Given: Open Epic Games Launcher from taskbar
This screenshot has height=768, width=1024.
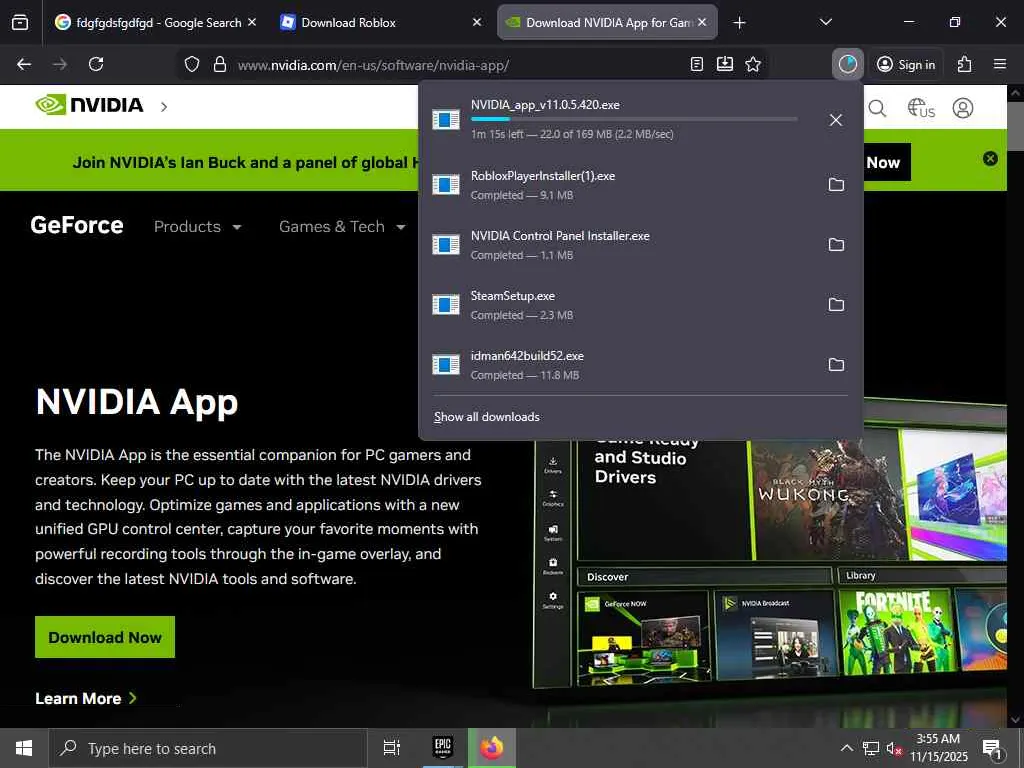Looking at the screenshot, I should [443, 748].
